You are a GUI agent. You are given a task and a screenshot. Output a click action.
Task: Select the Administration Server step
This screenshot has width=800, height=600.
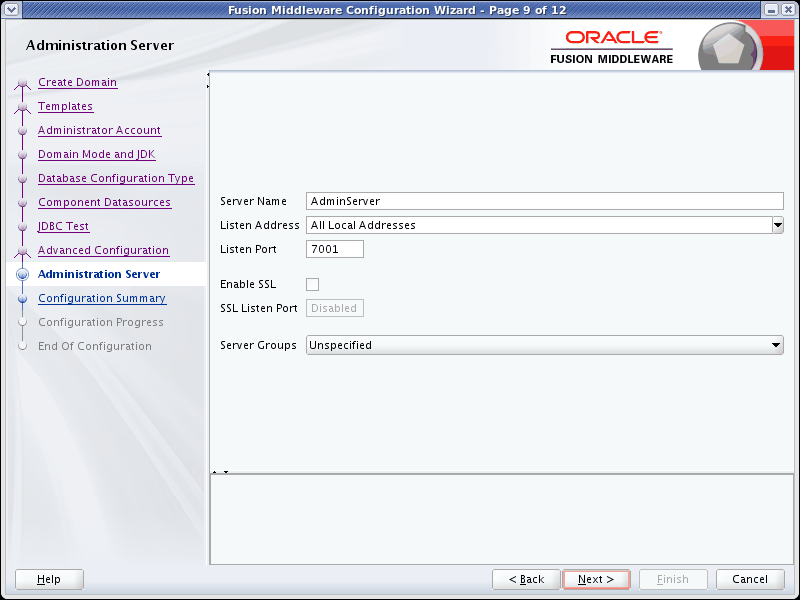coord(99,274)
